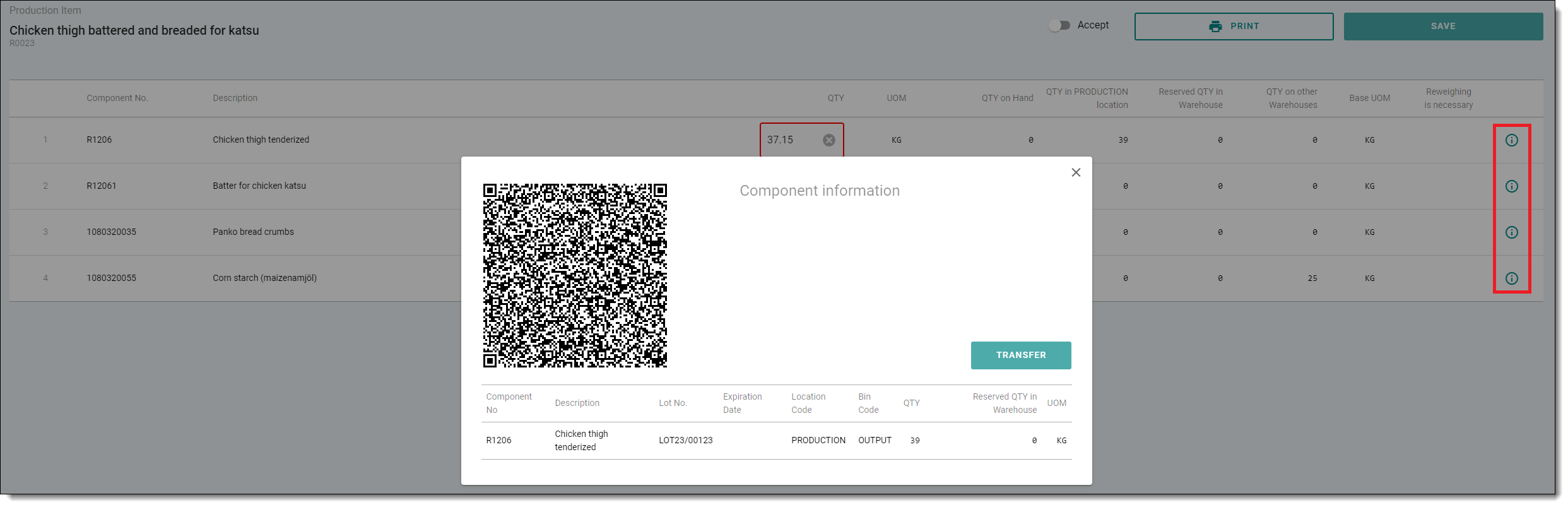1568x507 pixels.
Task: Click the production item title Chicken thigh battered
Action: pos(134,31)
